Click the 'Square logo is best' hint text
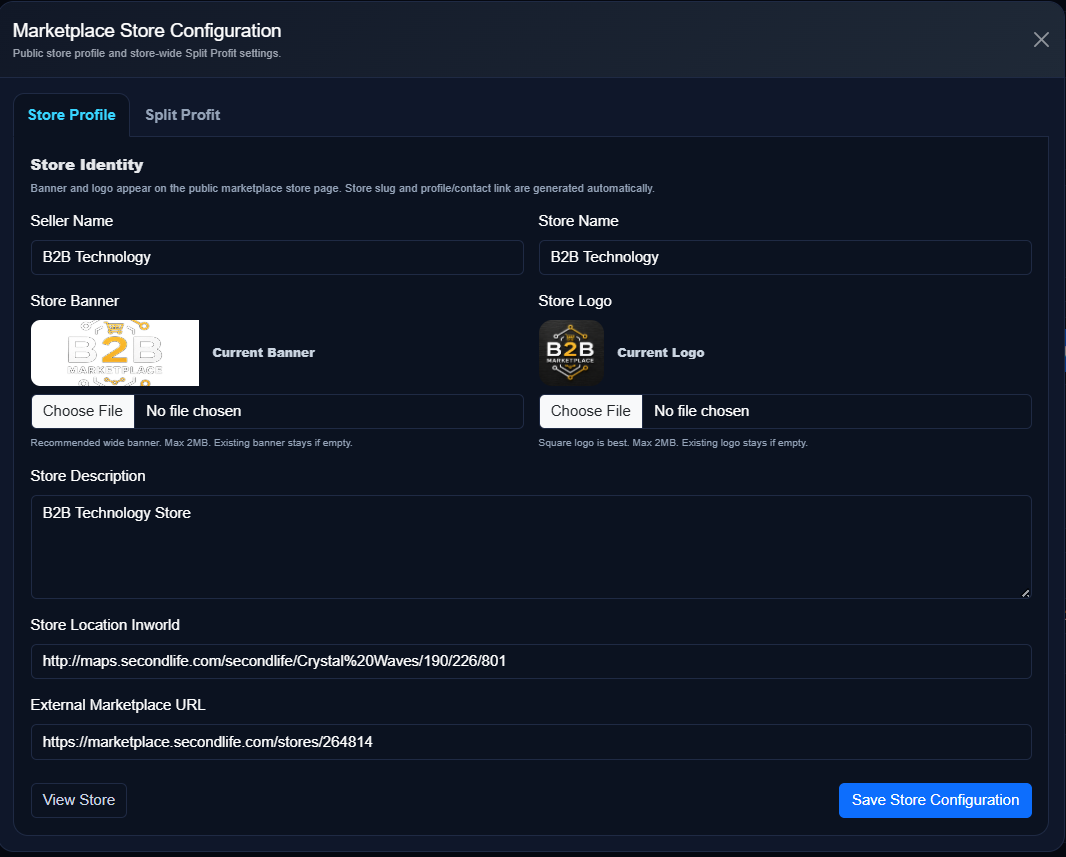Screen dimensions: 1066x857 pyautogui.click(x=673, y=443)
